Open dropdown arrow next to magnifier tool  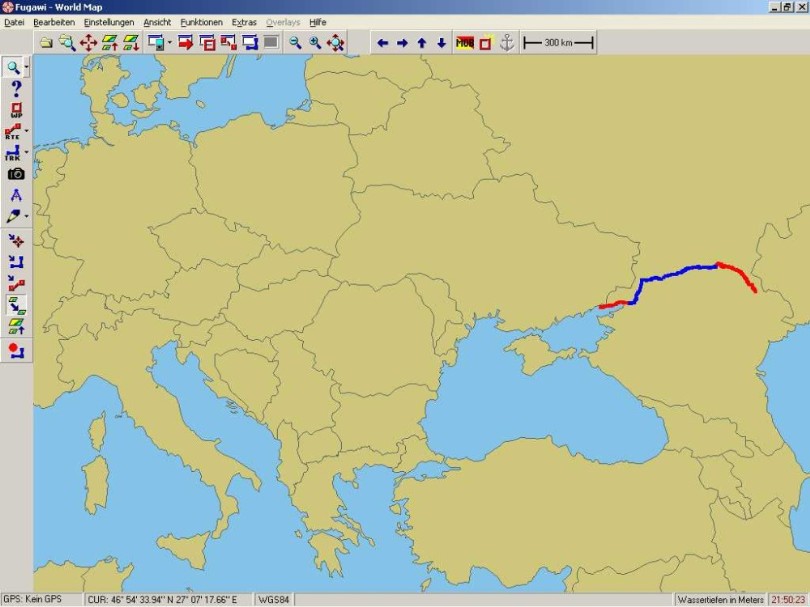point(27,68)
